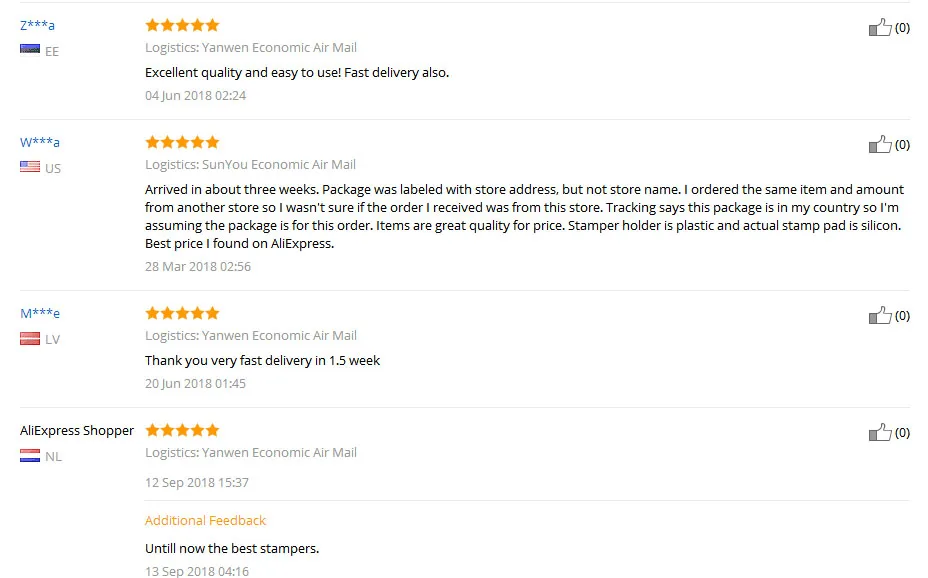This screenshot has width=928, height=578.
Task: Click the Netherlands flag icon
Action: [30, 456]
